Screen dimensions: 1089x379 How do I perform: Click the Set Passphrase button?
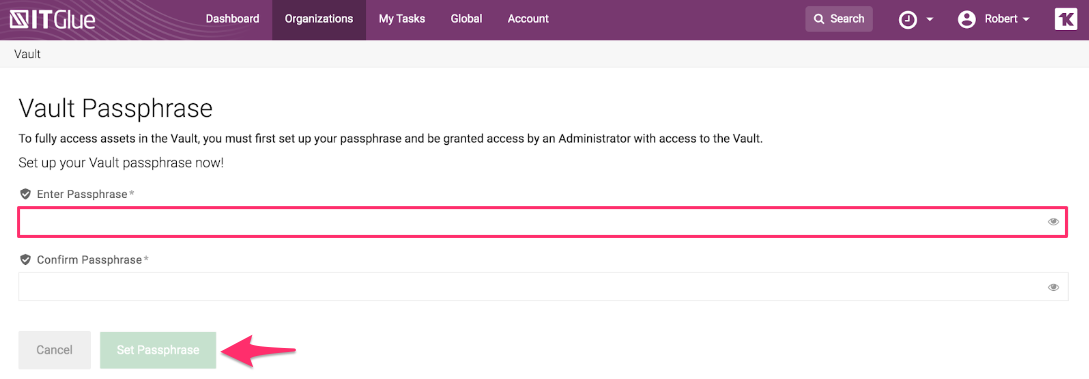point(158,350)
